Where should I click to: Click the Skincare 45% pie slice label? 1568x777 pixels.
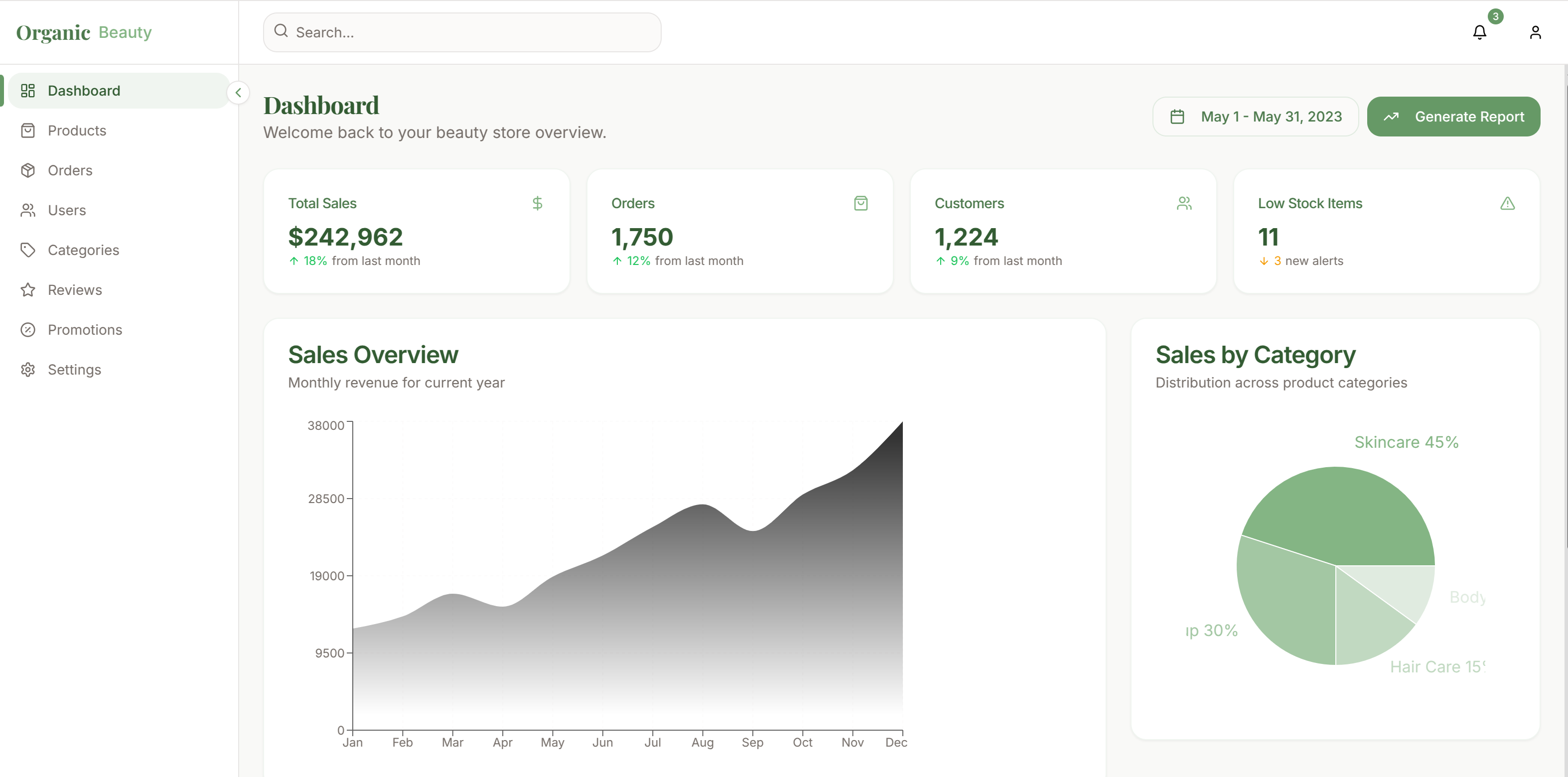(1406, 442)
